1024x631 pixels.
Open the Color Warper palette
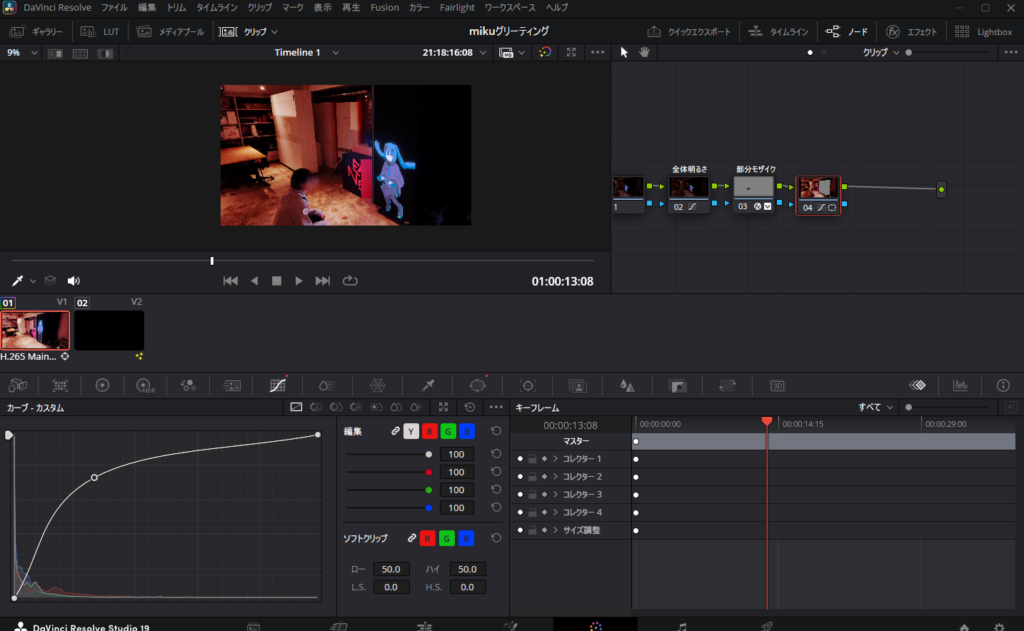tap(327, 385)
